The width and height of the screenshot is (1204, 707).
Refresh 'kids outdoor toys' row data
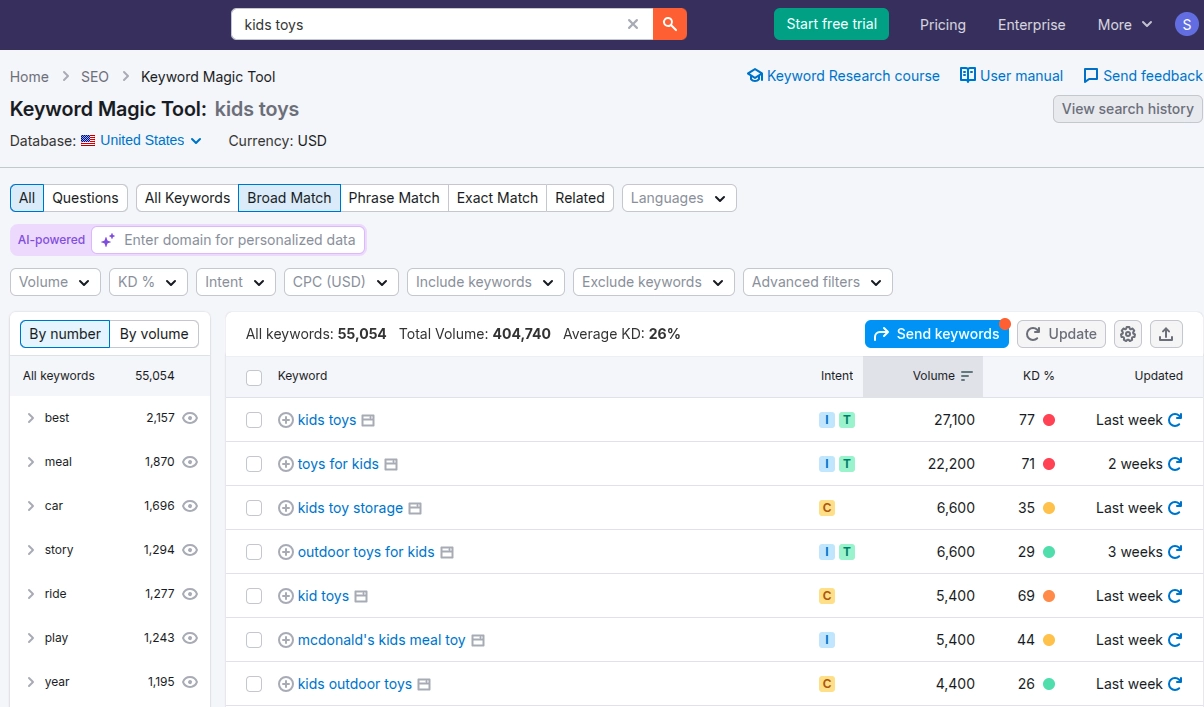pyautogui.click(x=1175, y=684)
